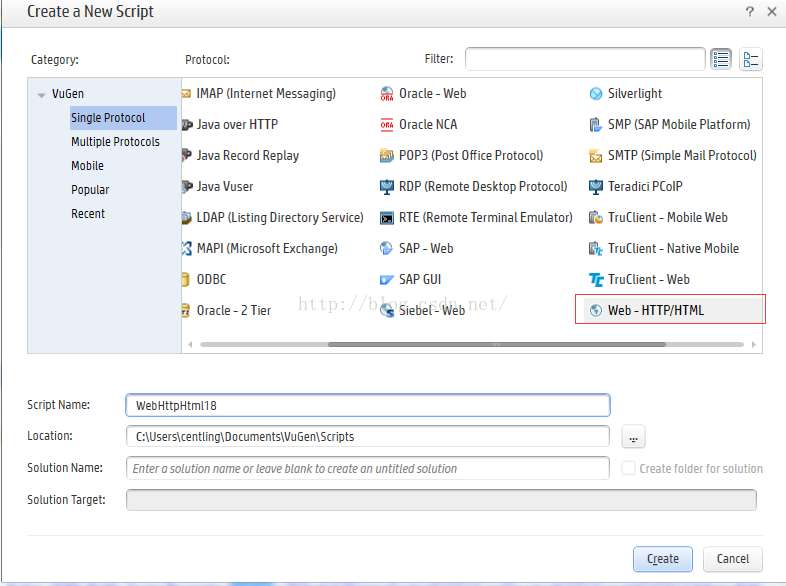Screen dimensions: 786x586
Task: Open Multiple Protocols category
Action: click(115, 142)
